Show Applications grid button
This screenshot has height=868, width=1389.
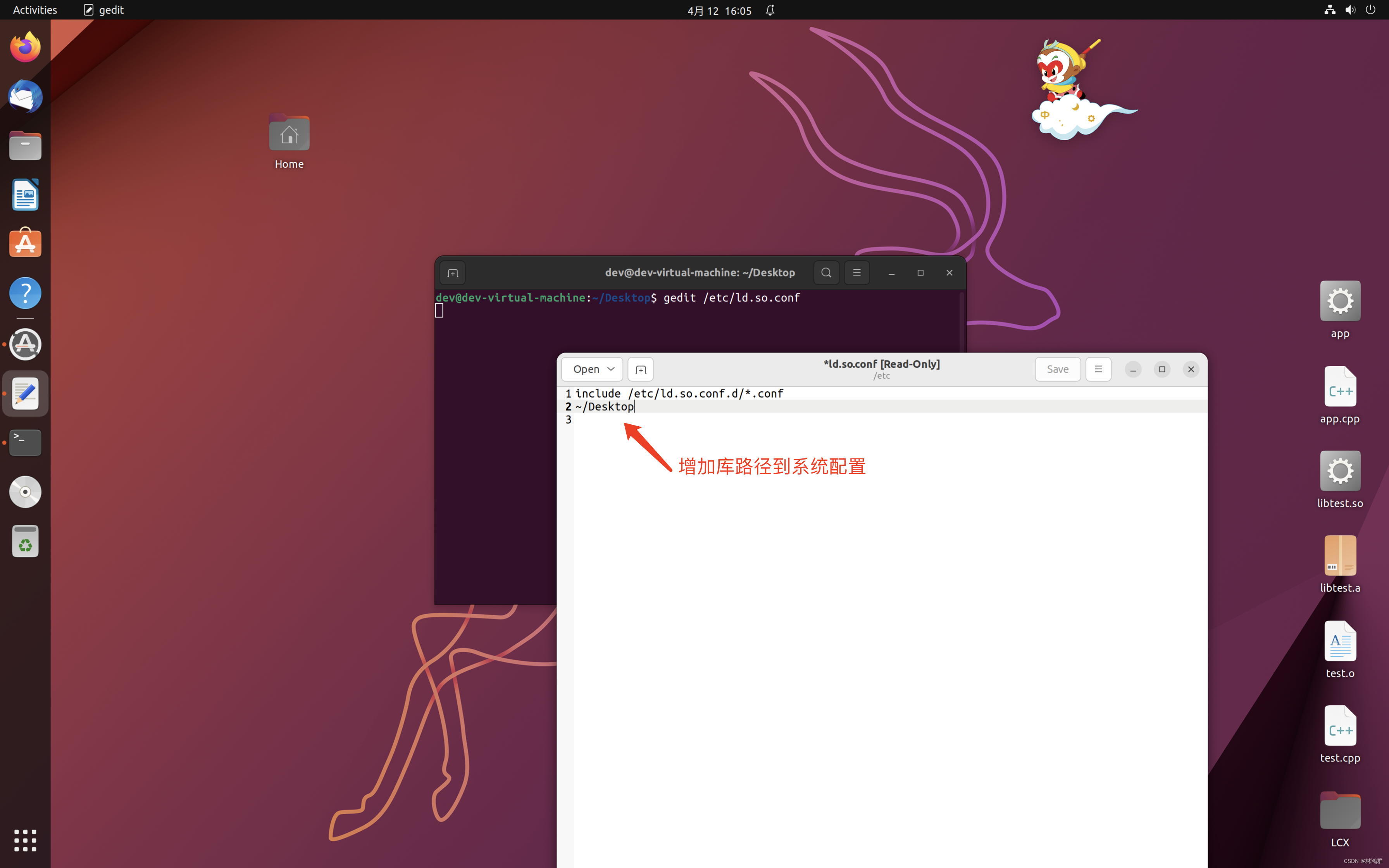point(25,840)
